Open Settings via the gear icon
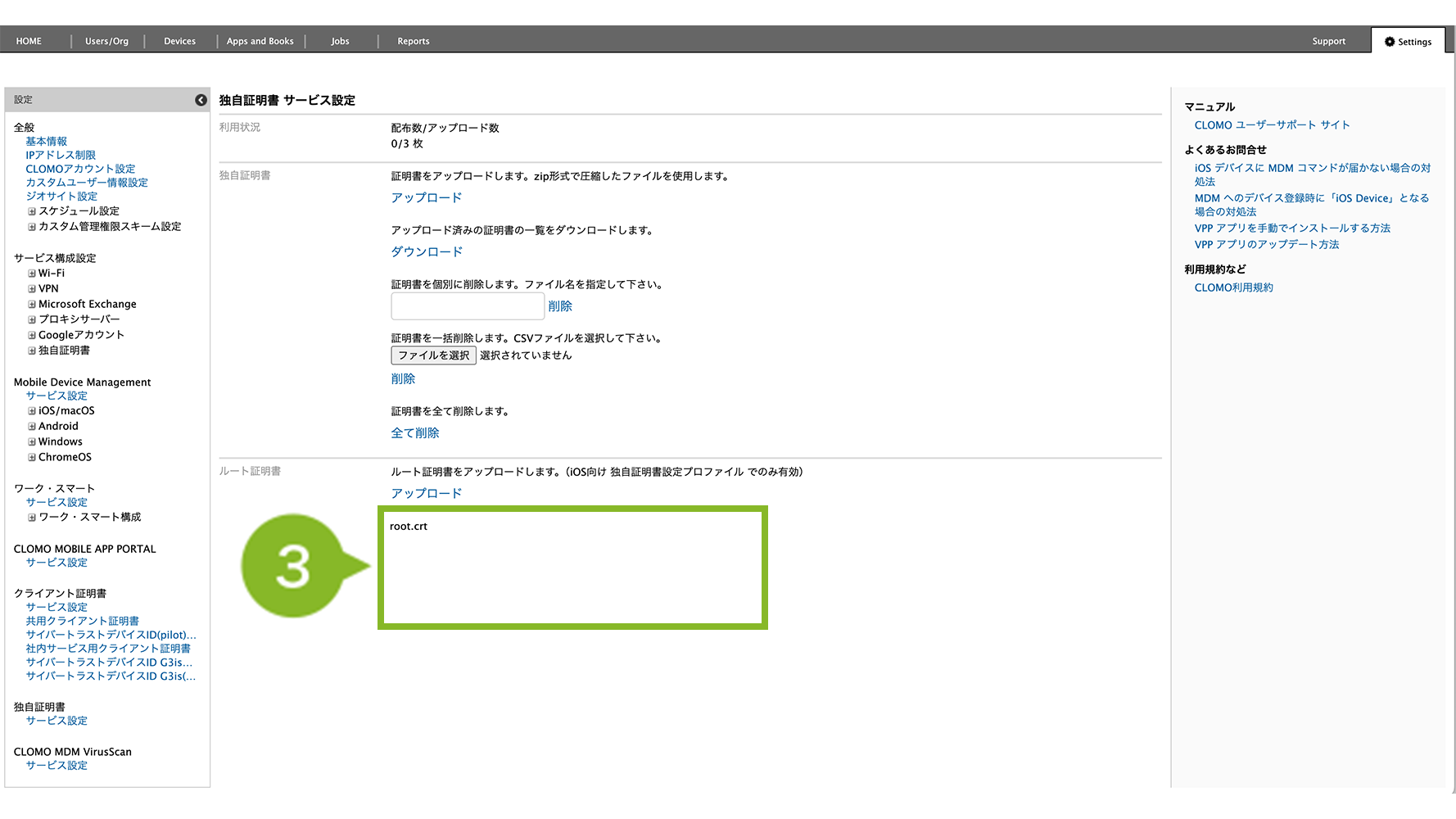1456x819 pixels. [x=1389, y=42]
